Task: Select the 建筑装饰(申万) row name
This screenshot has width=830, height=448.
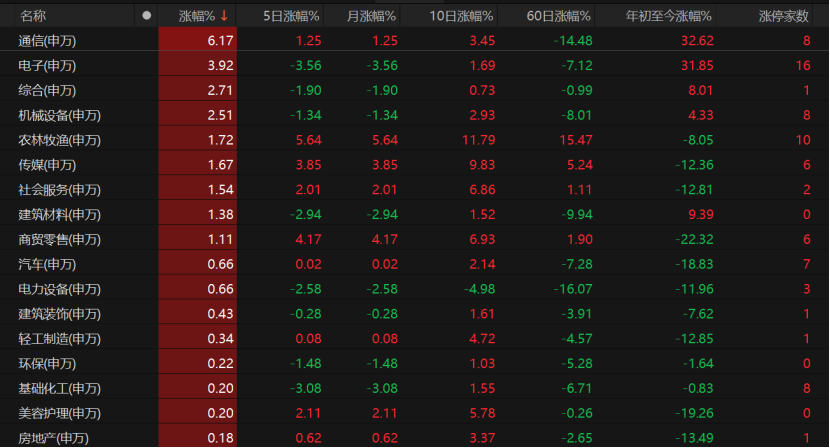Action: tap(59, 314)
